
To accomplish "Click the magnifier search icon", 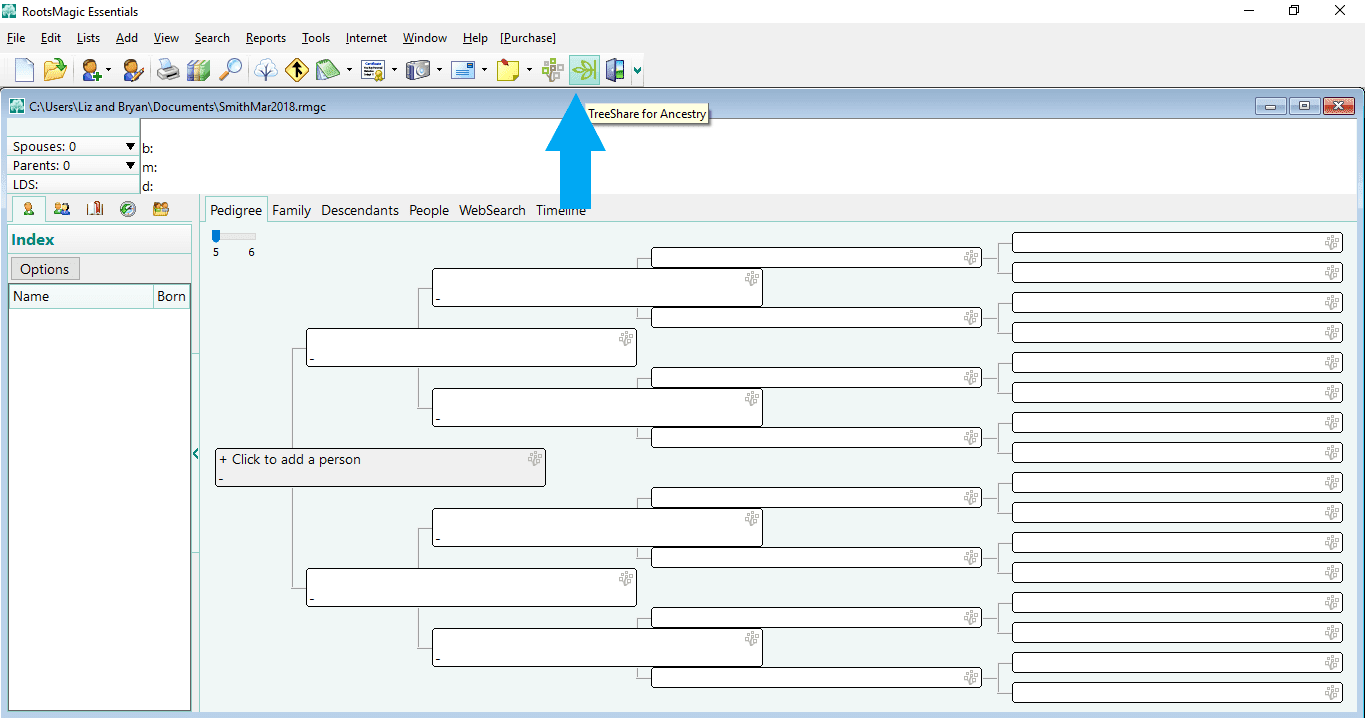I will 229,70.
